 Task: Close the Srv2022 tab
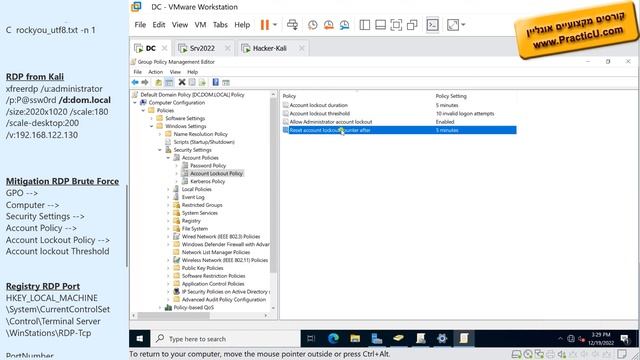[228, 48]
